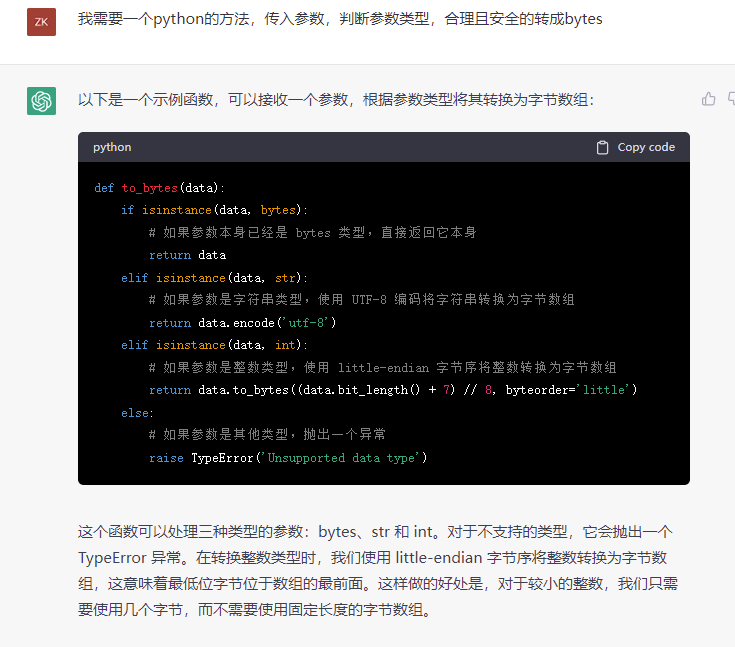Click the def to_bytes(data) line
The height and width of the screenshot is (647, 735).
pos(159,188)
